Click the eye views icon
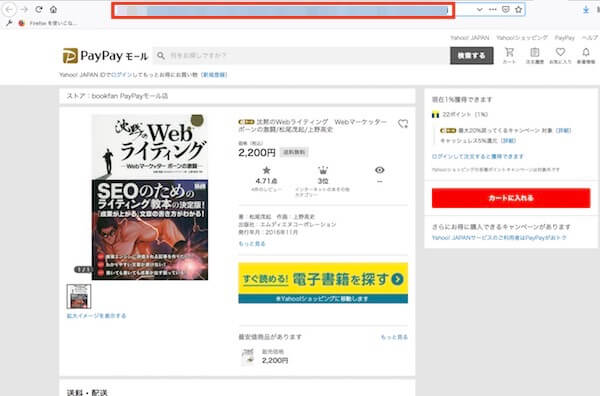The width and height of the screenshot is (600, 396). coord(380,170)
